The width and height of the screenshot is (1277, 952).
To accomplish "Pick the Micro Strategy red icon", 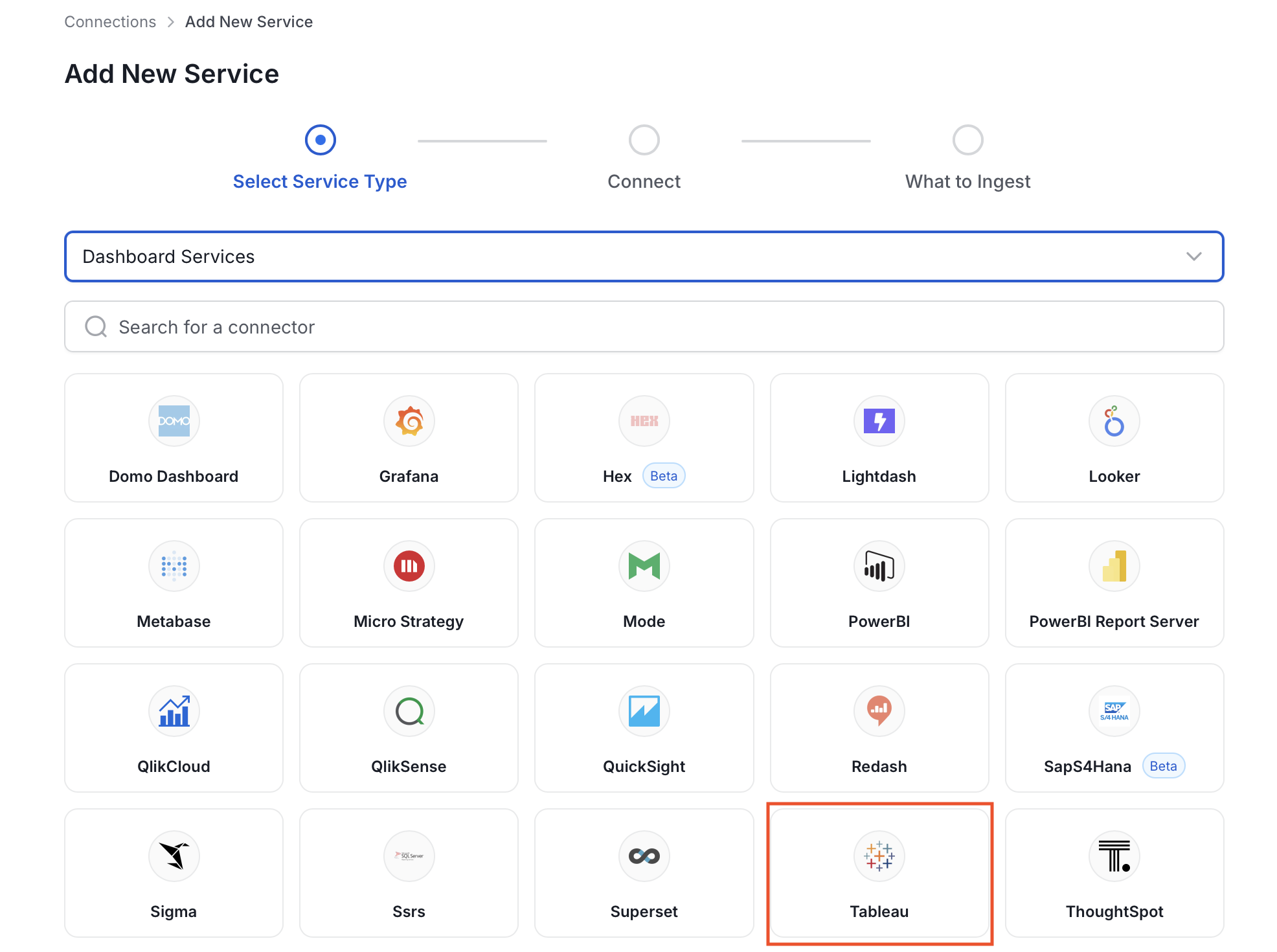I will 409,566.
